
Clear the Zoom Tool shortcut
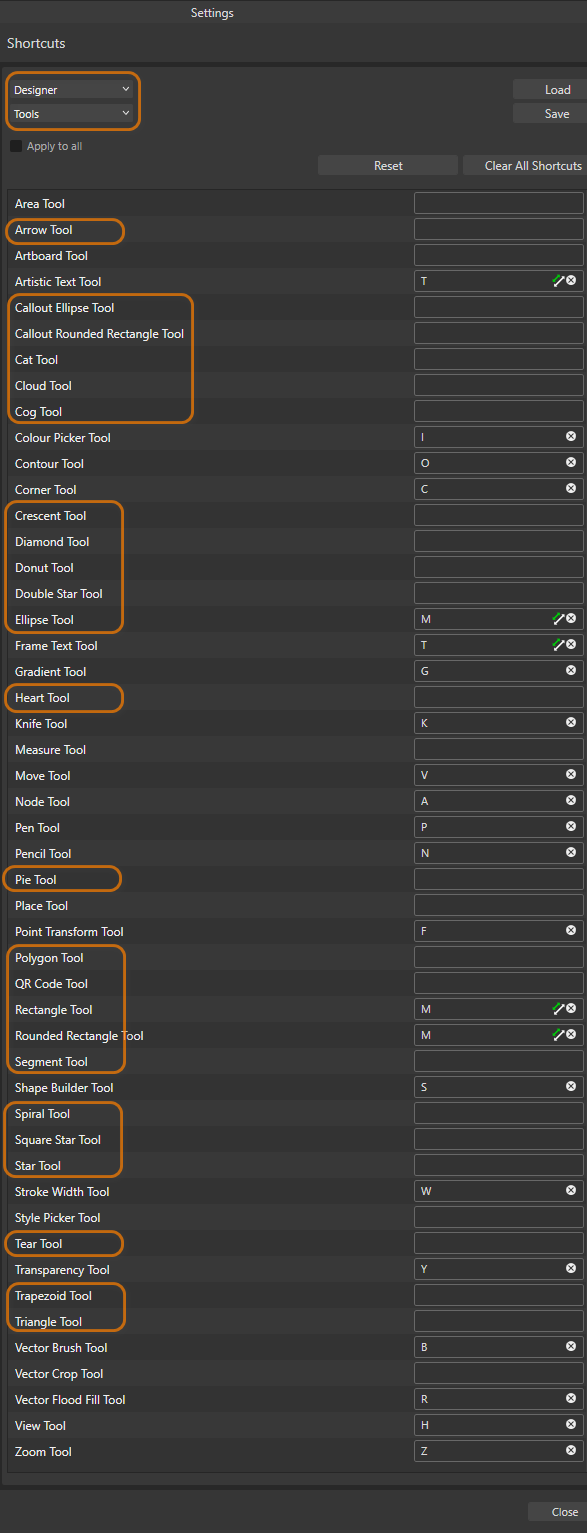pyautogui.click(x=571, y=1451)
